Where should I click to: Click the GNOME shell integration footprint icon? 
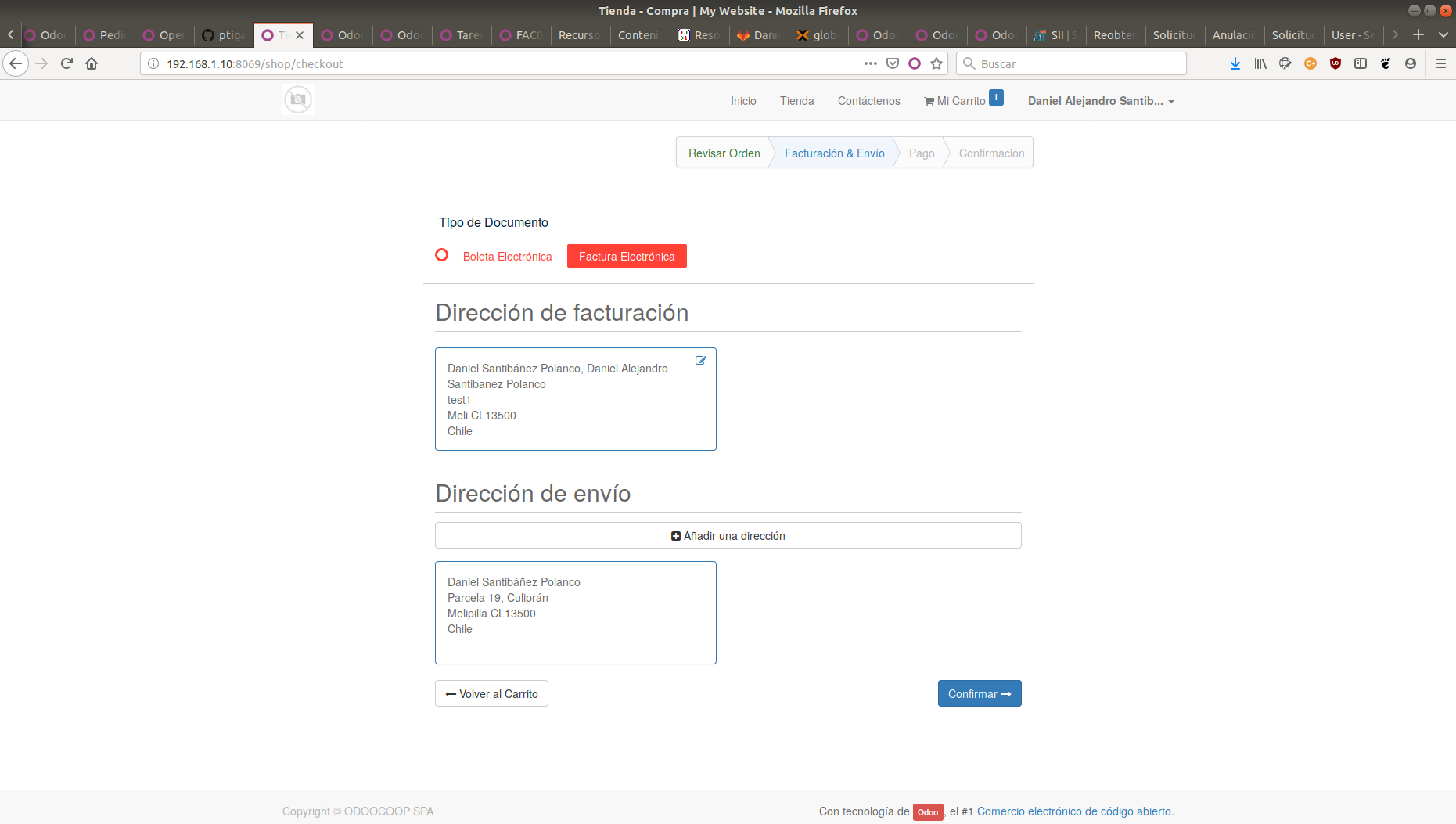point(1386,63)
